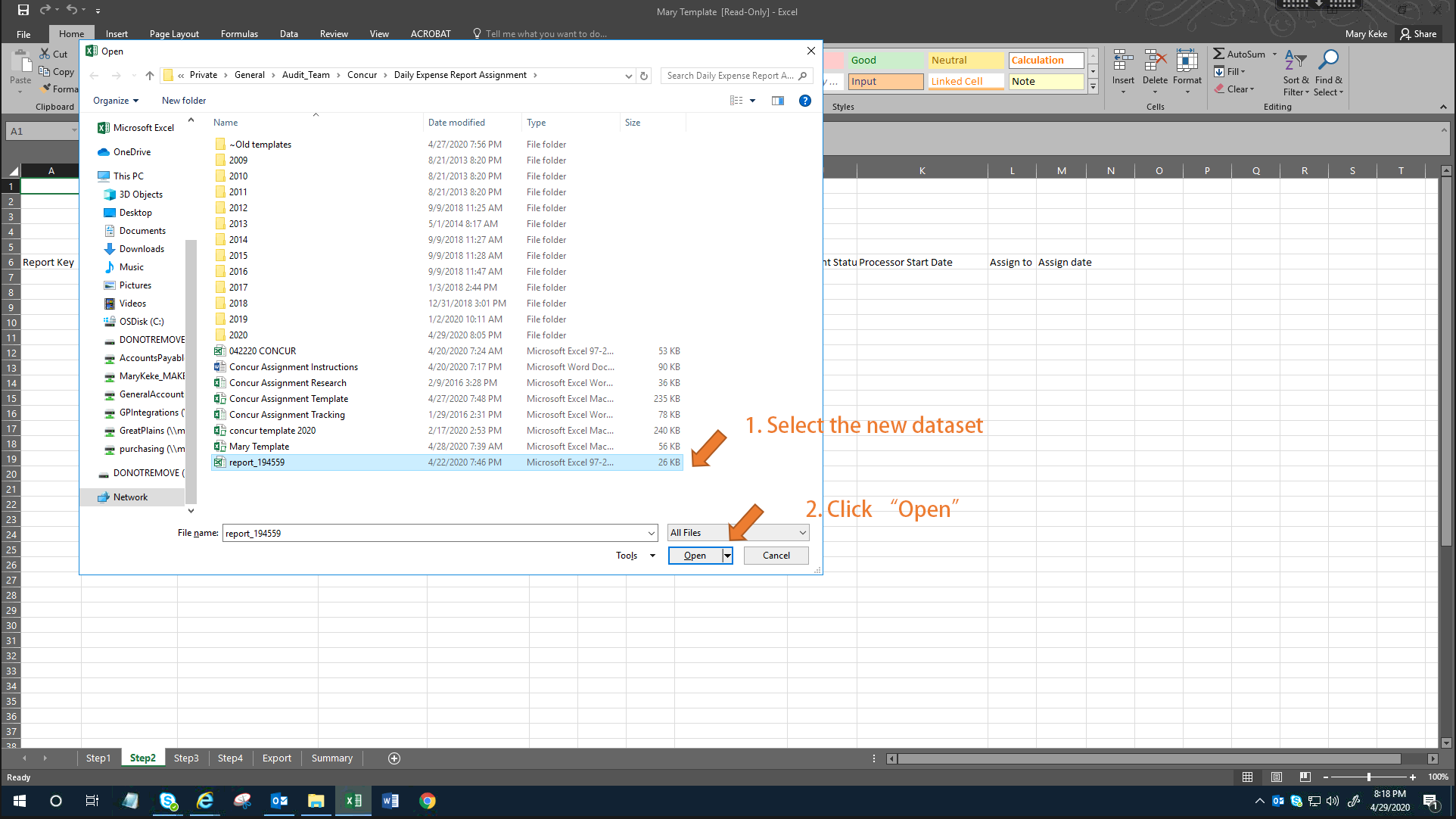Open the Organize dropdown menu
This screenshot has width=1456, height=819.
[116, 101]
